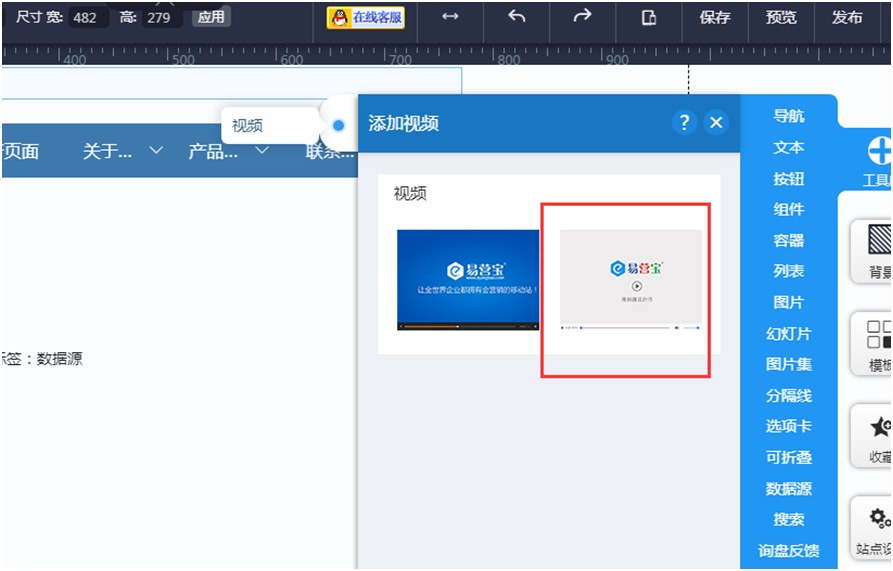Apply size with the 应用 button

pyautogui.click(x=211, y=17)
